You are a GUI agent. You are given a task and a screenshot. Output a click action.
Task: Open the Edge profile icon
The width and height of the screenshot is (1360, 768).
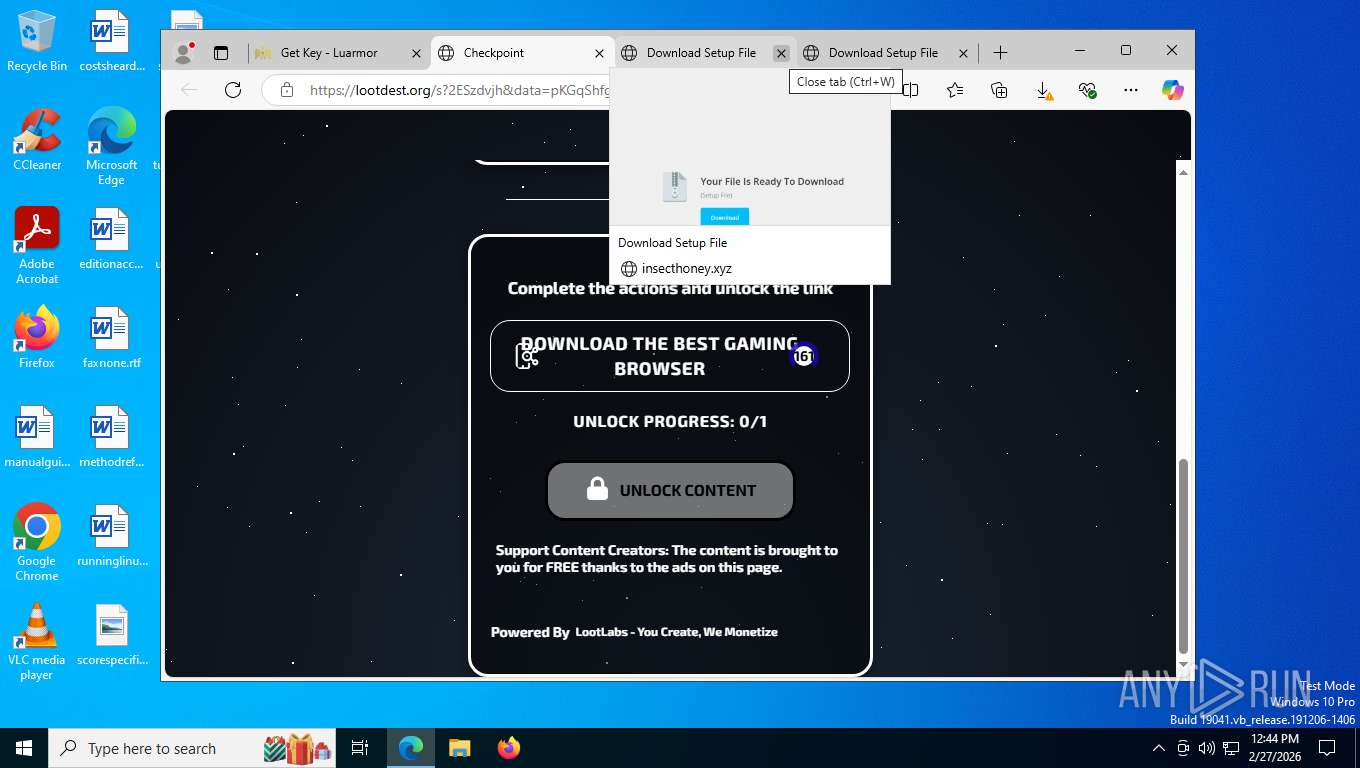pos(183,53)
